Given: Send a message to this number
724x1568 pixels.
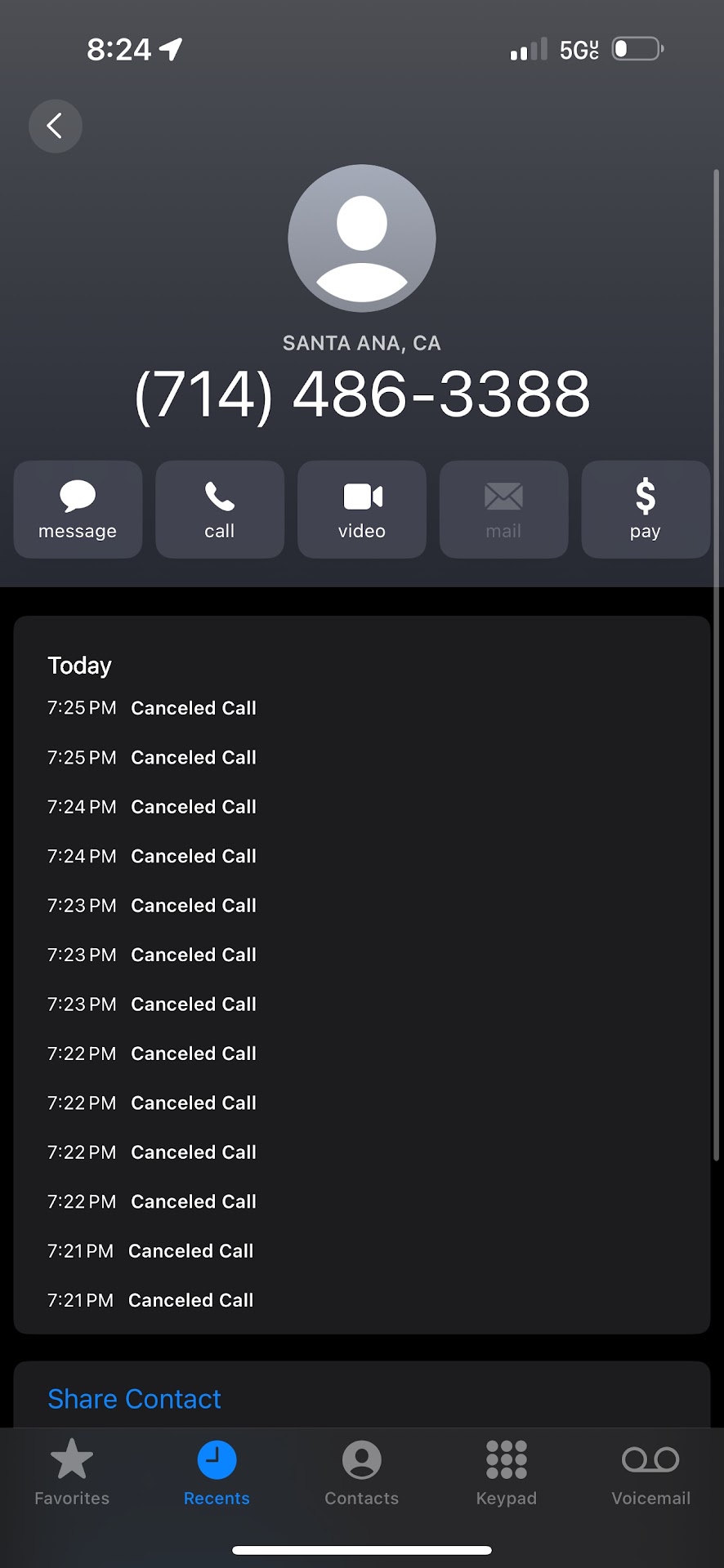Looking at the screenshot, I should coord(78,510).
